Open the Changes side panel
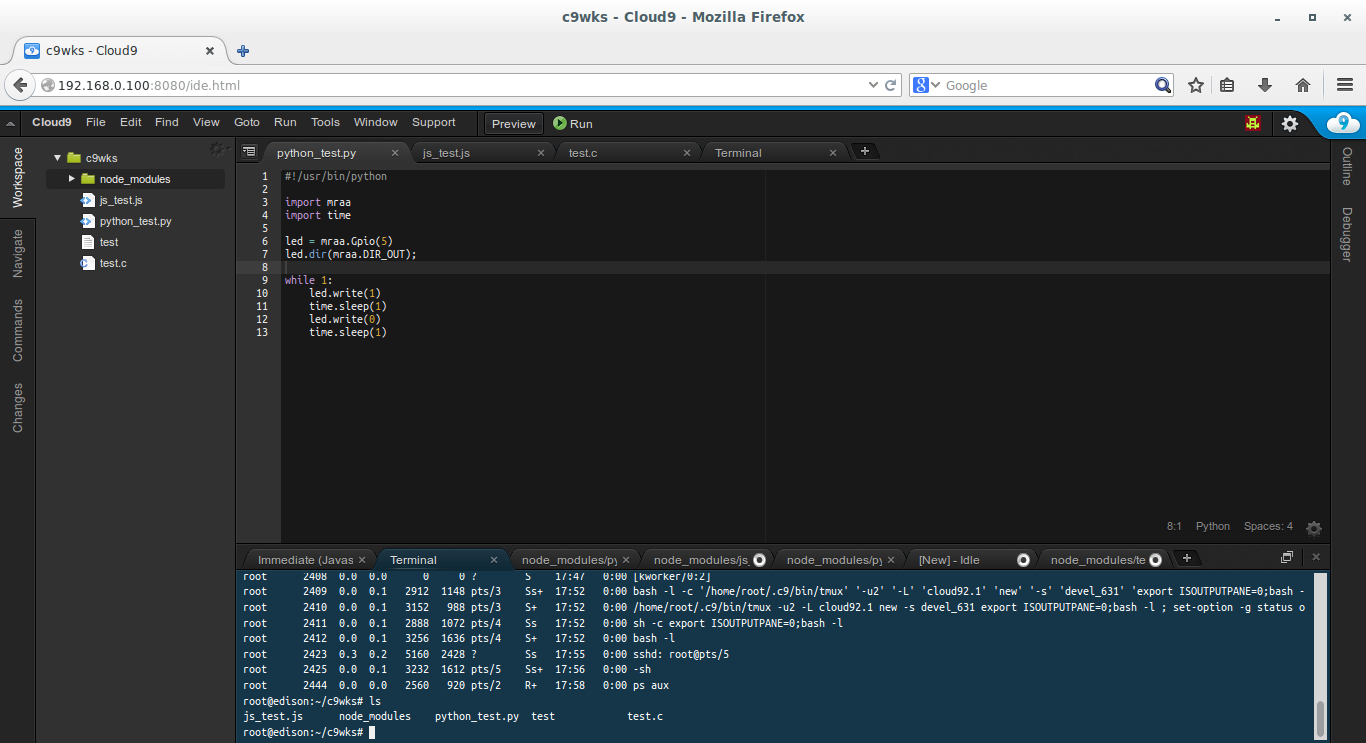This screenshot has width=1366, height=743. [x=17, y=408]
